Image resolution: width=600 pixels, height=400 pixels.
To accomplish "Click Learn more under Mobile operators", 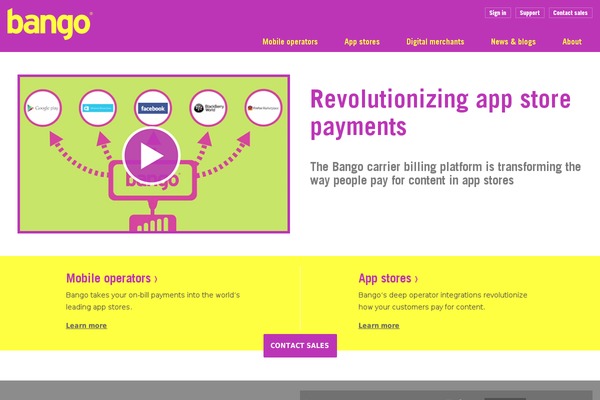I will click(86, 325).
